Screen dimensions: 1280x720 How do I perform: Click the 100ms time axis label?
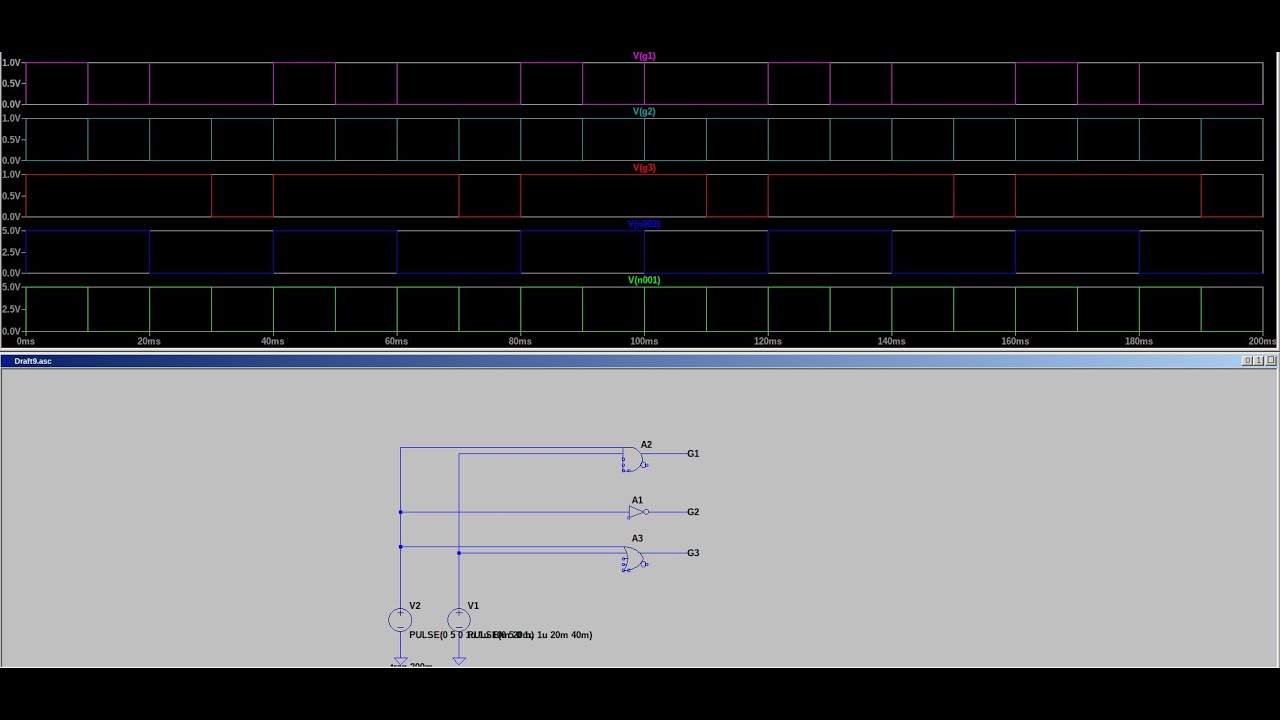click(644, 341)
